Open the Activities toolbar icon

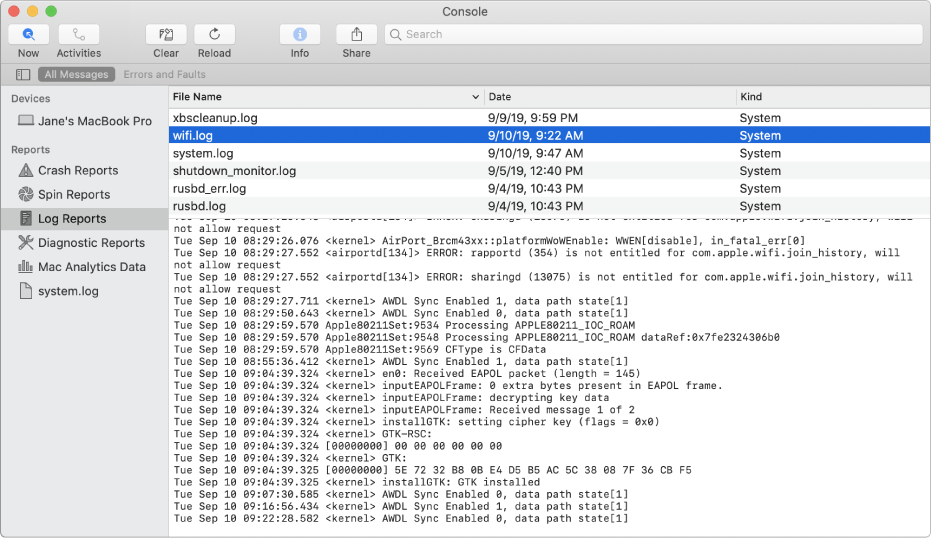point(79,35)
